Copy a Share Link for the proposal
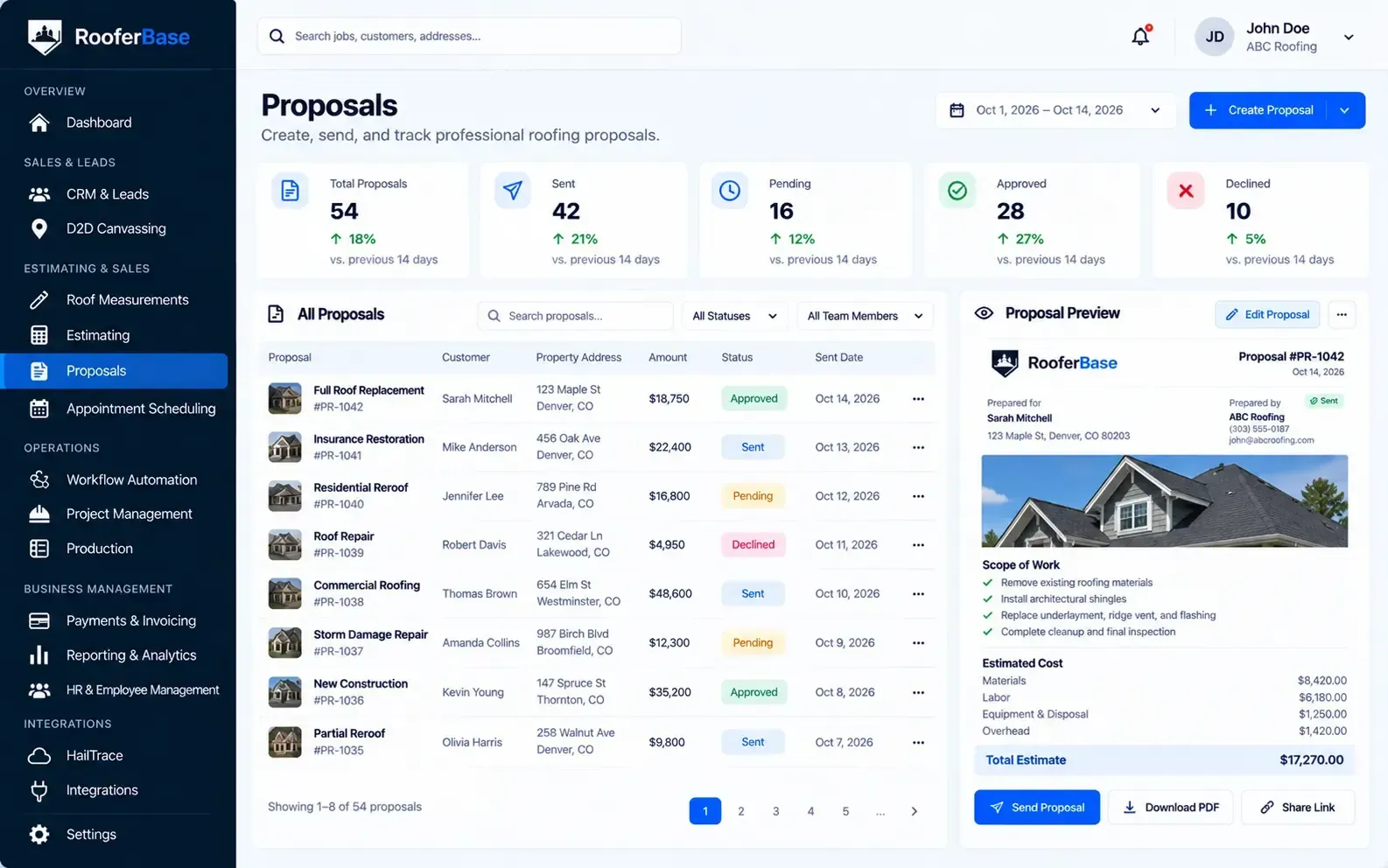Screen dimensions: 1388x868 pos(1298,808)
